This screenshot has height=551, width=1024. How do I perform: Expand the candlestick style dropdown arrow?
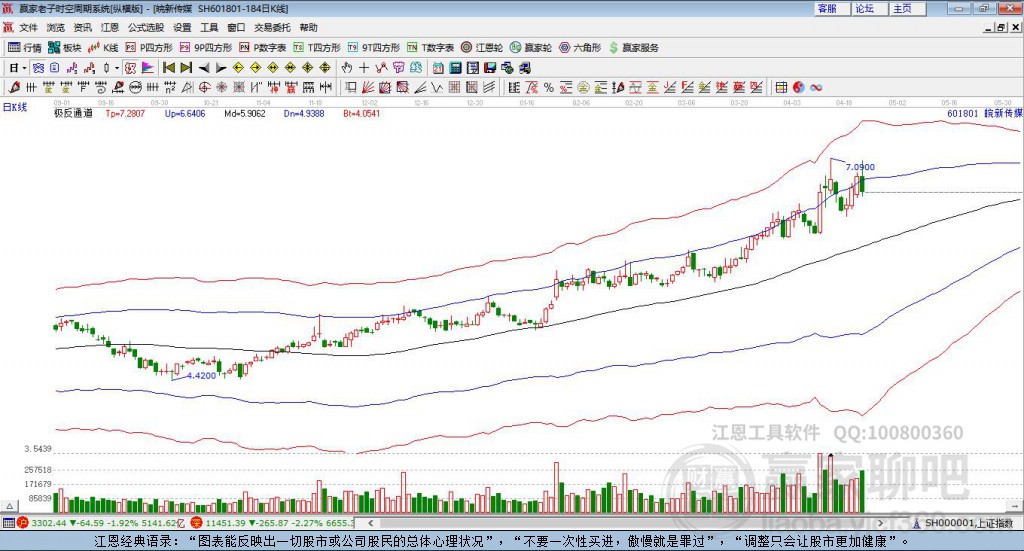tap(117, 68)
